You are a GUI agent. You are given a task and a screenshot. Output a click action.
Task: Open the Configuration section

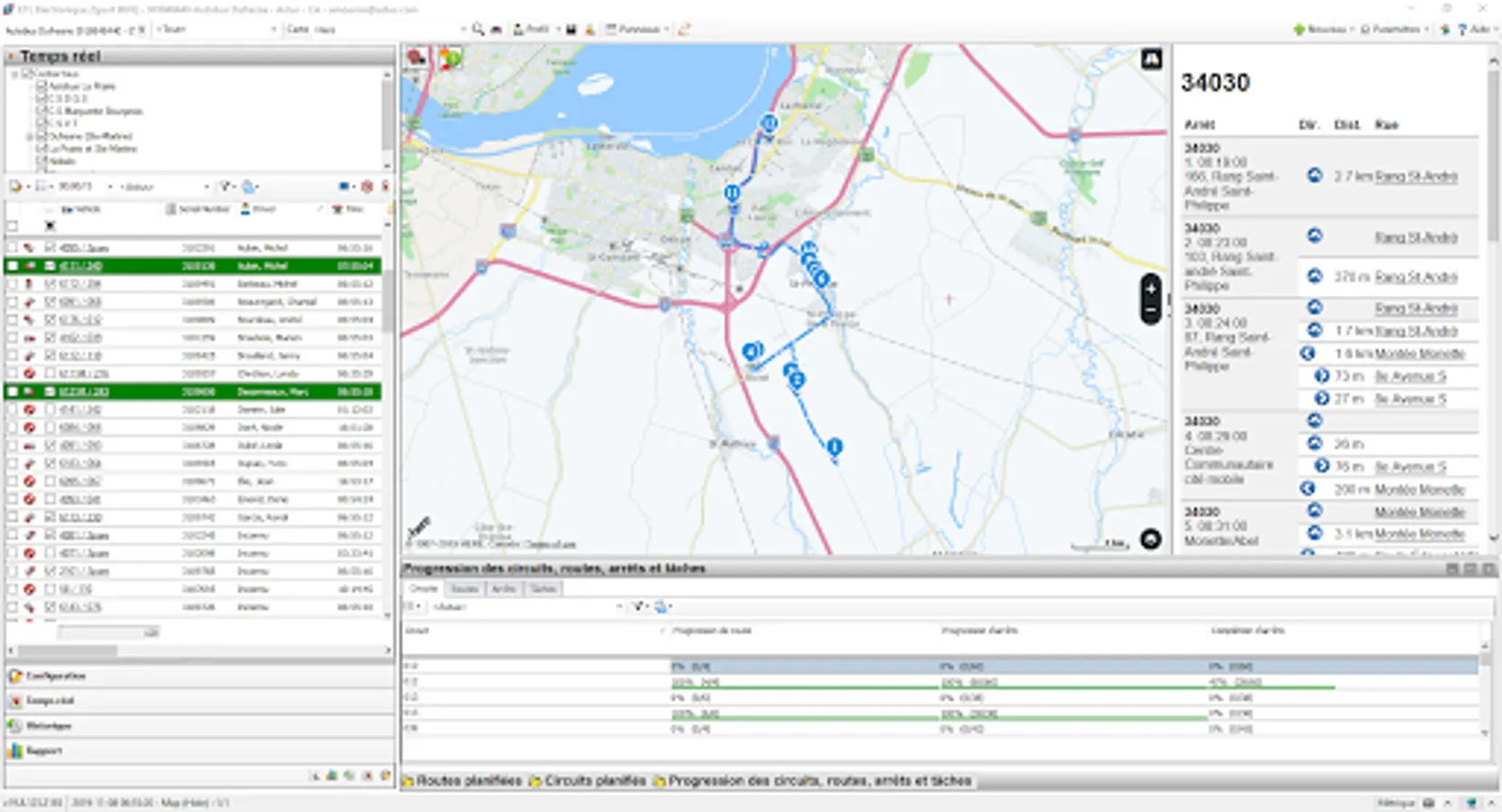click(x=54, y=676)
